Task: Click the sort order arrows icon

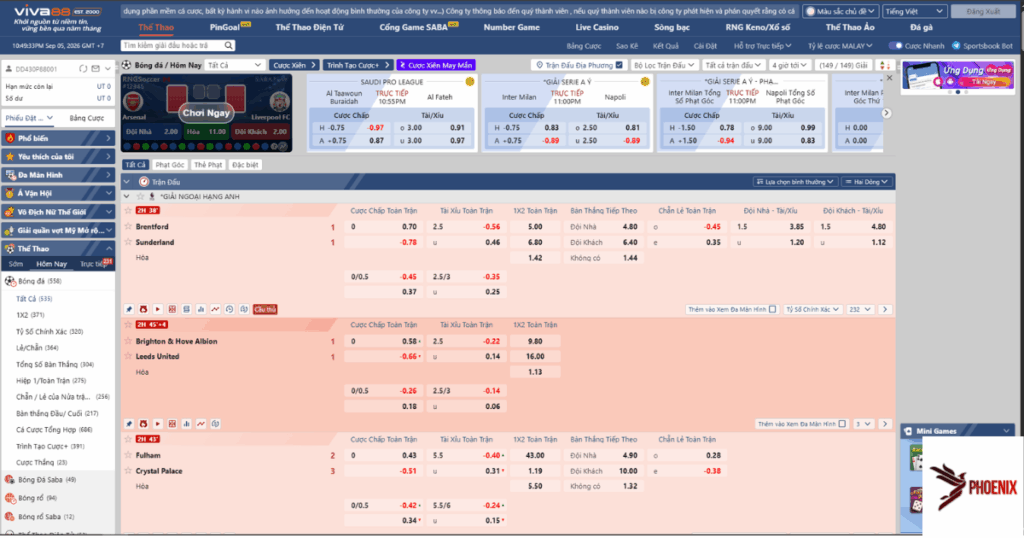Action: (x=884, y=65)
